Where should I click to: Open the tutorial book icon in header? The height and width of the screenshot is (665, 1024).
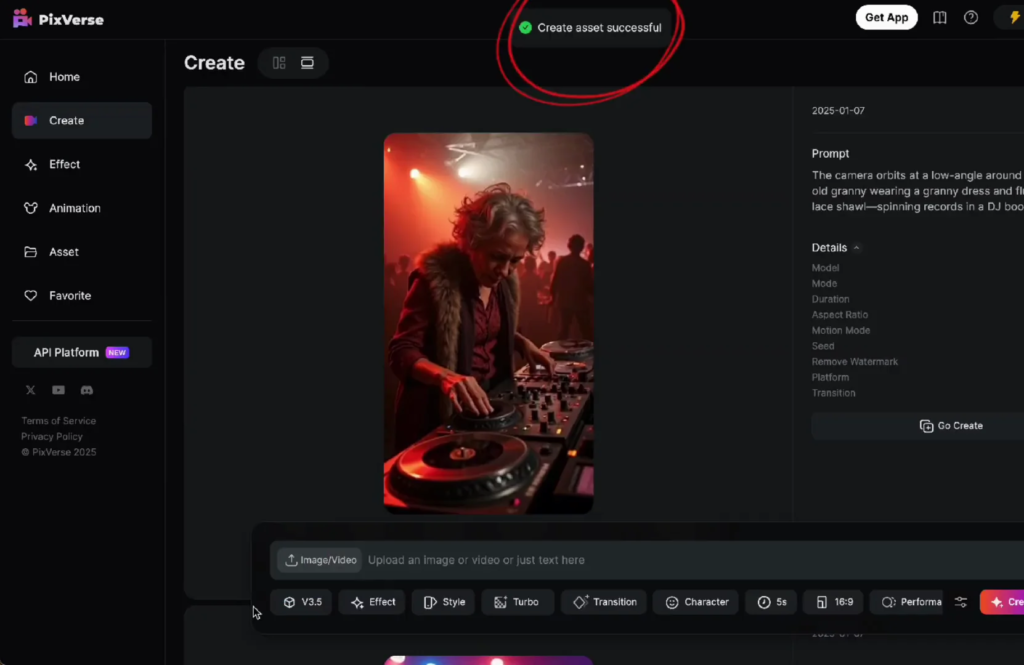click(939, 18)
